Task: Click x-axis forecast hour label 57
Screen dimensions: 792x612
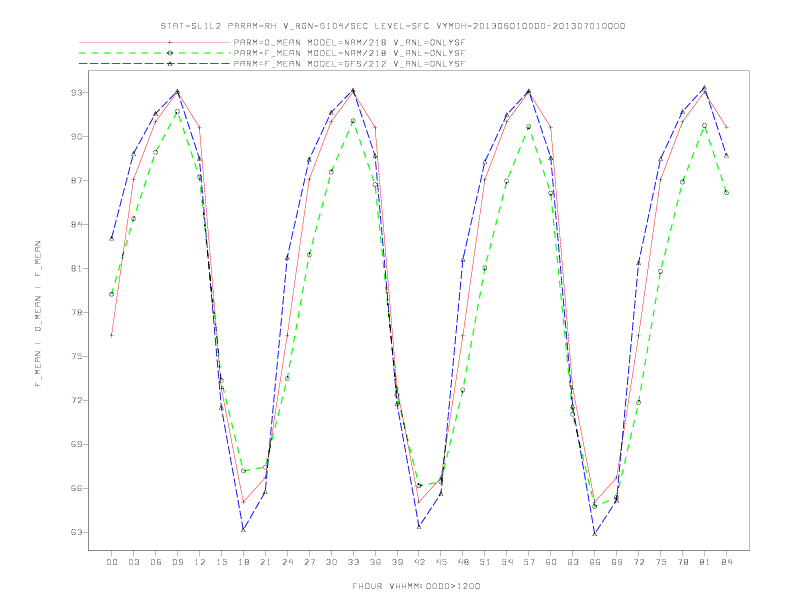Action: point(529,562)
